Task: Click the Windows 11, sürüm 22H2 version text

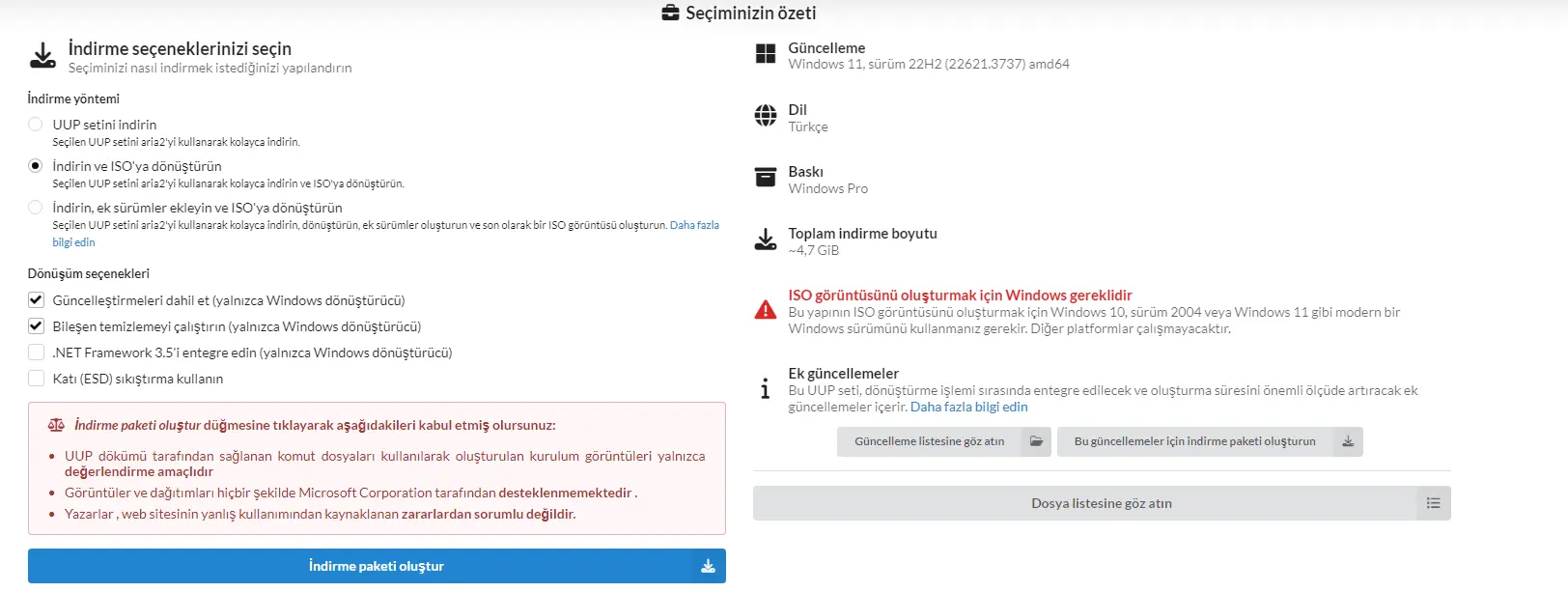Action: coord(929,64)
